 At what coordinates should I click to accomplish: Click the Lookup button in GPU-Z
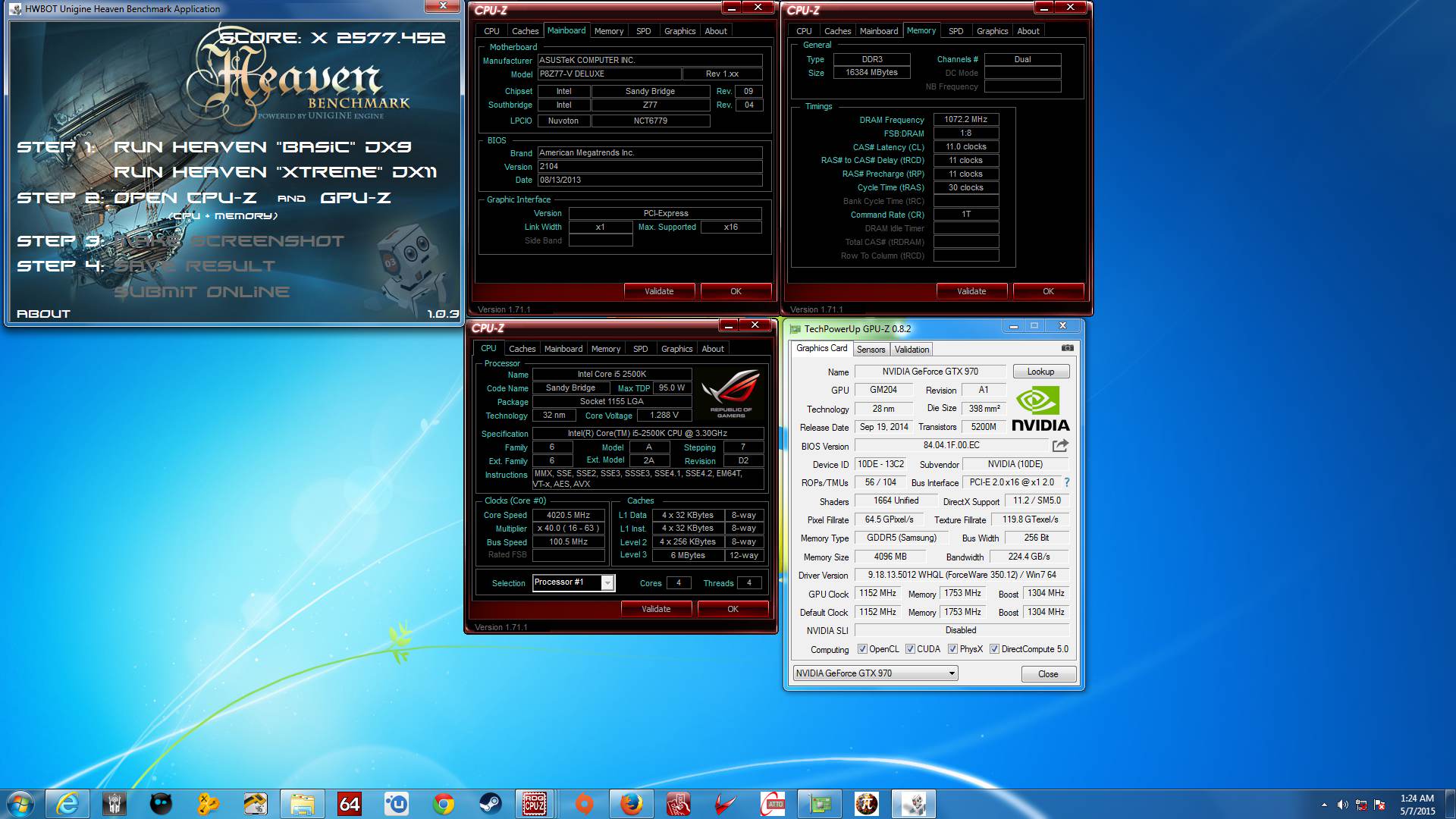pyautogui.click(x=1040, y=372)
